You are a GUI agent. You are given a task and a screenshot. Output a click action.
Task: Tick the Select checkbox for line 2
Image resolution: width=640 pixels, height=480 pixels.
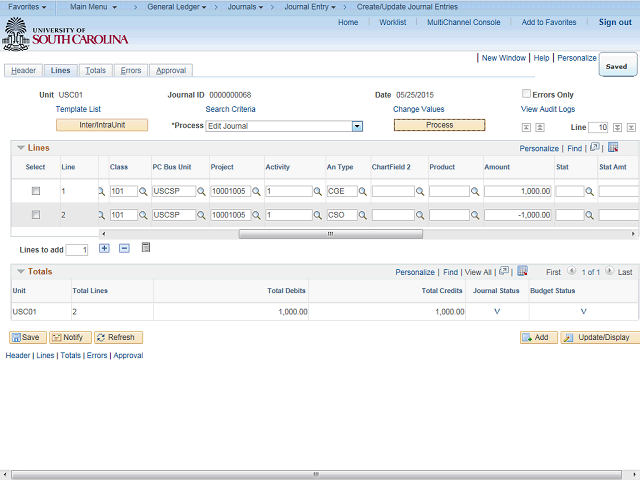(x=36, y=215)
